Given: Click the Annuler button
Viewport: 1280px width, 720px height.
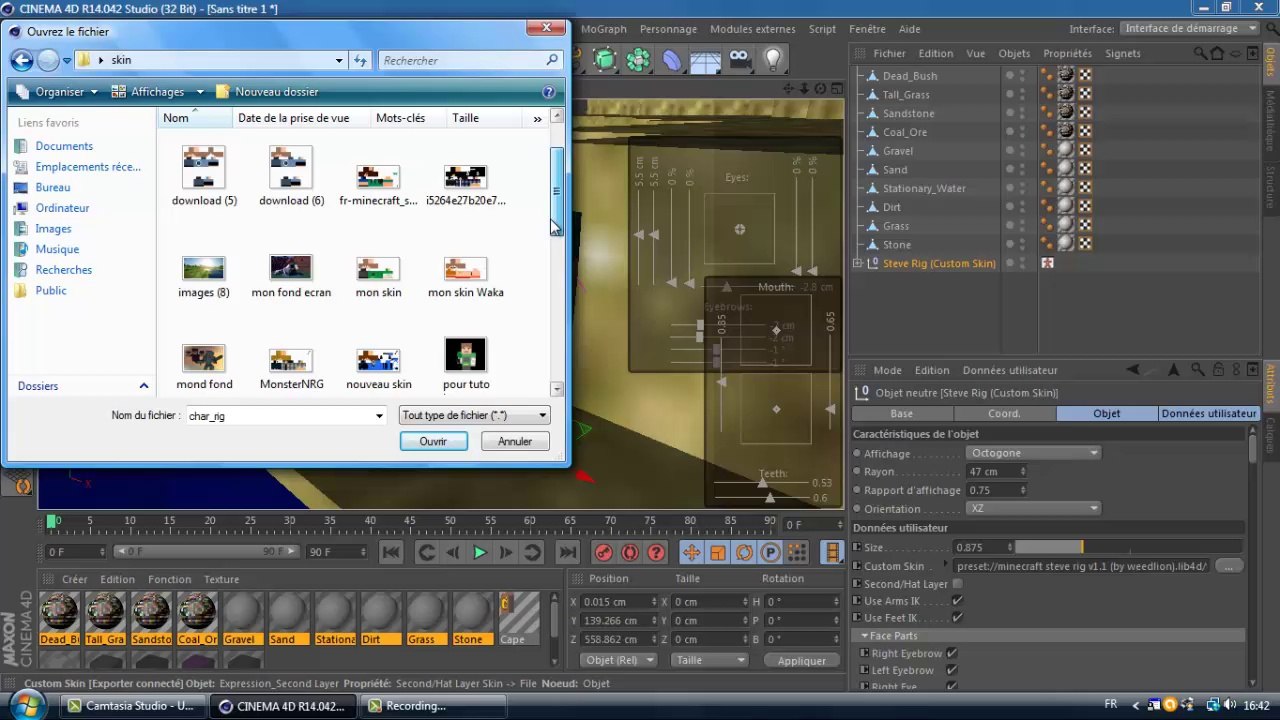Looking at the screenshot, I should tap(515, 441).
